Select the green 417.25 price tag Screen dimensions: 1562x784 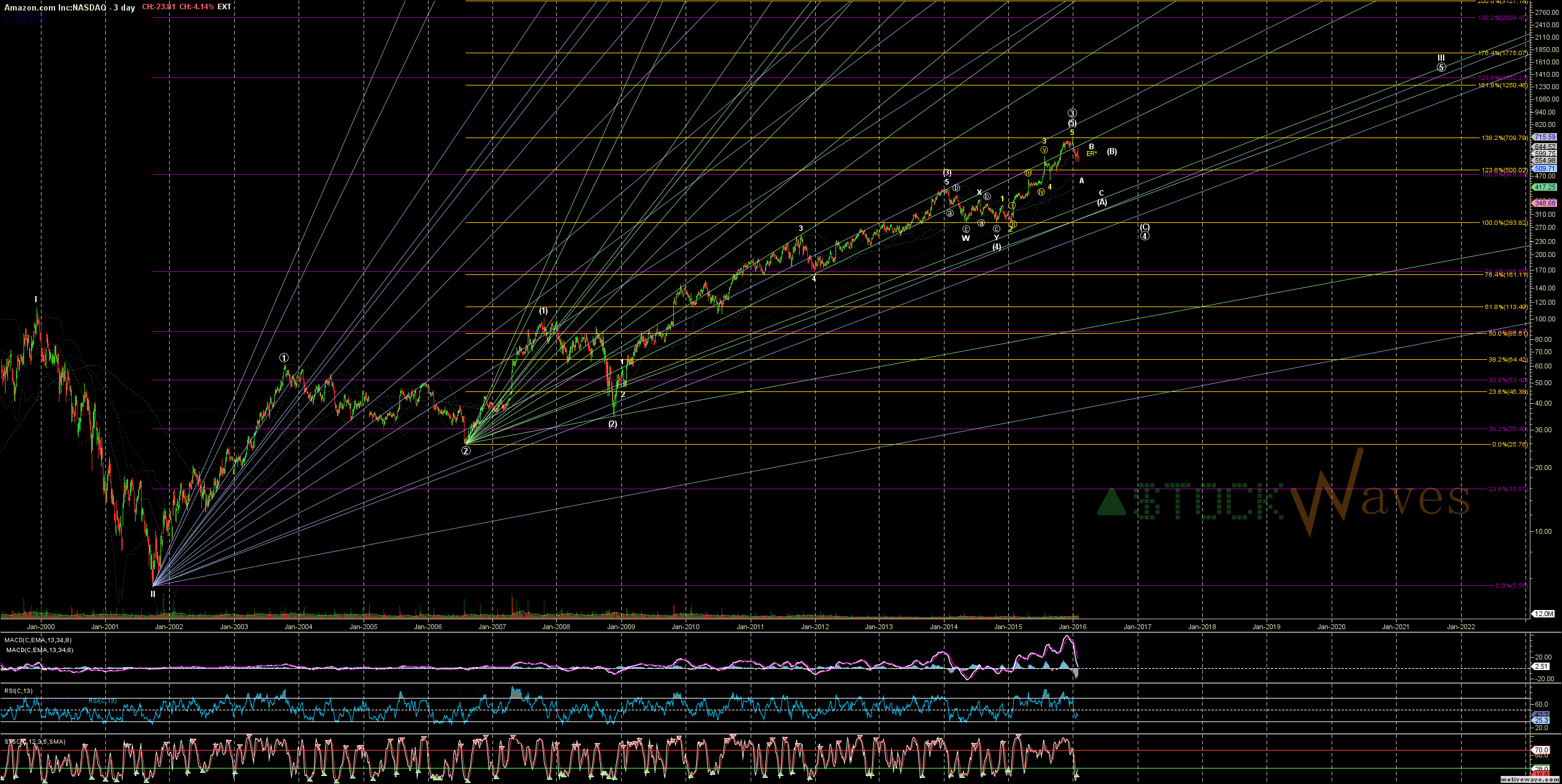(x=1543, y=187)
